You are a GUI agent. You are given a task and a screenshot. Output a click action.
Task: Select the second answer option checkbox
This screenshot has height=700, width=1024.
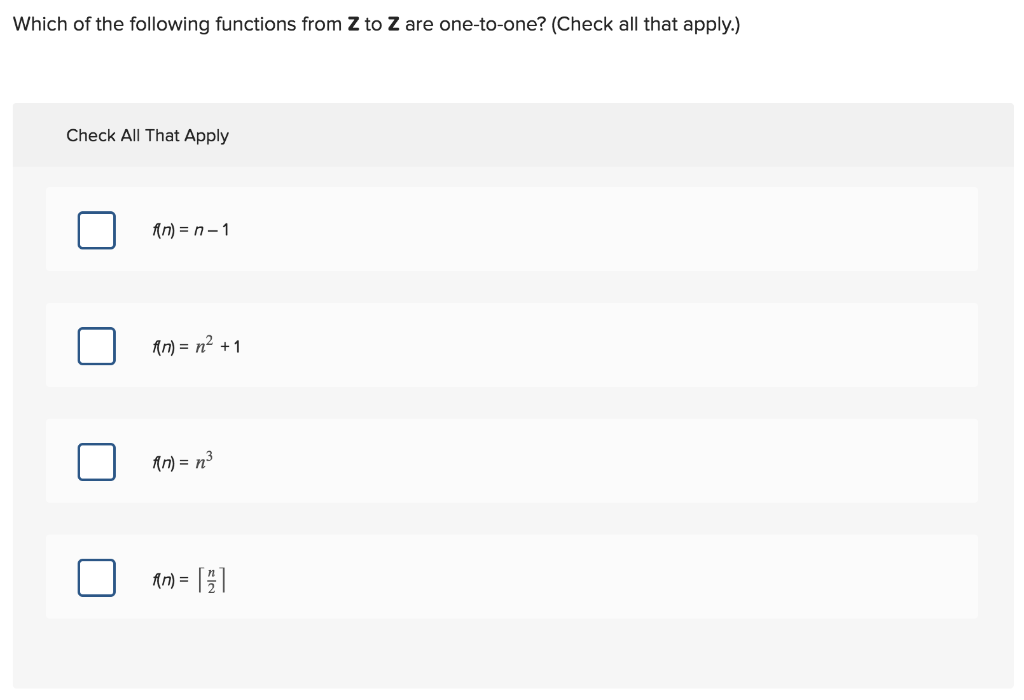pos(96,345)
